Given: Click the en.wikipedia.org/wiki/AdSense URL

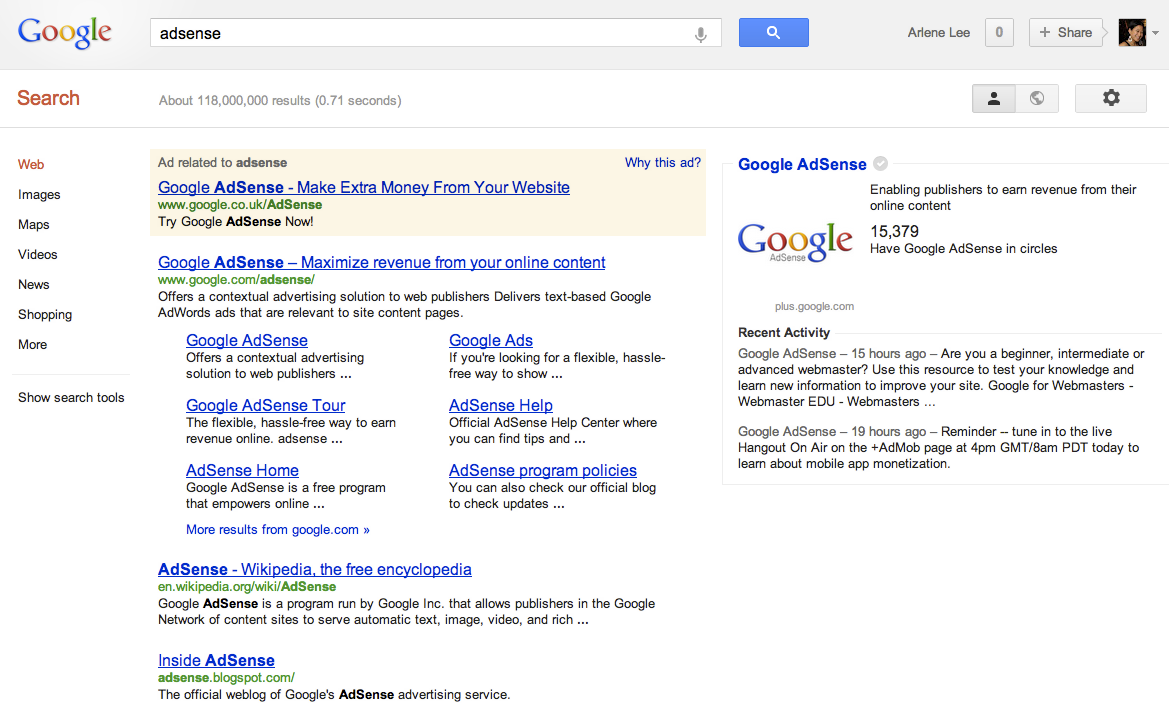Looking at the screenshot, I should (x=247, y=587).
